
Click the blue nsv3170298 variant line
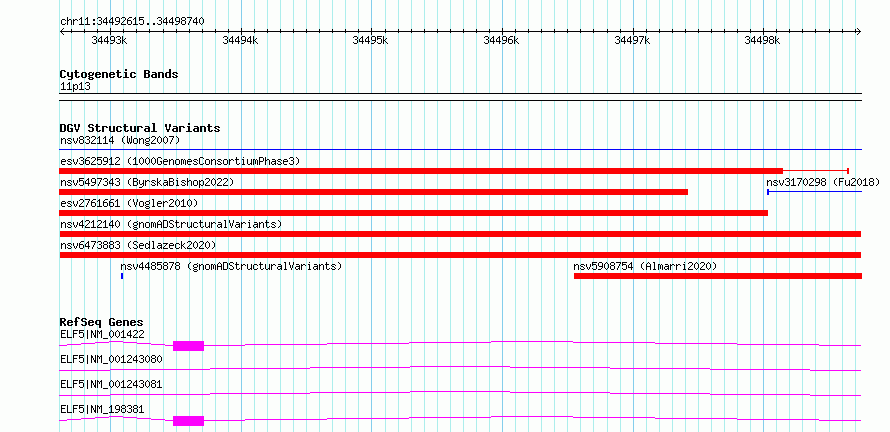tap(815, 192)
